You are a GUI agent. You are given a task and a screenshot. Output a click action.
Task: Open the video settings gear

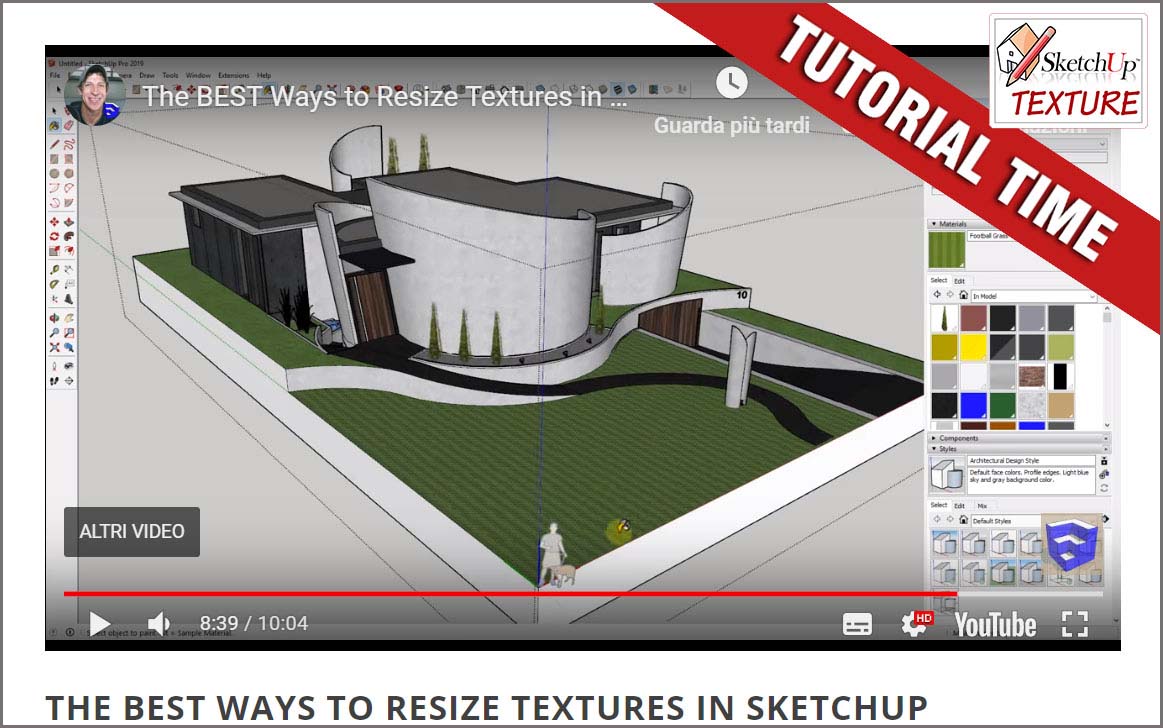pos(914,625)
